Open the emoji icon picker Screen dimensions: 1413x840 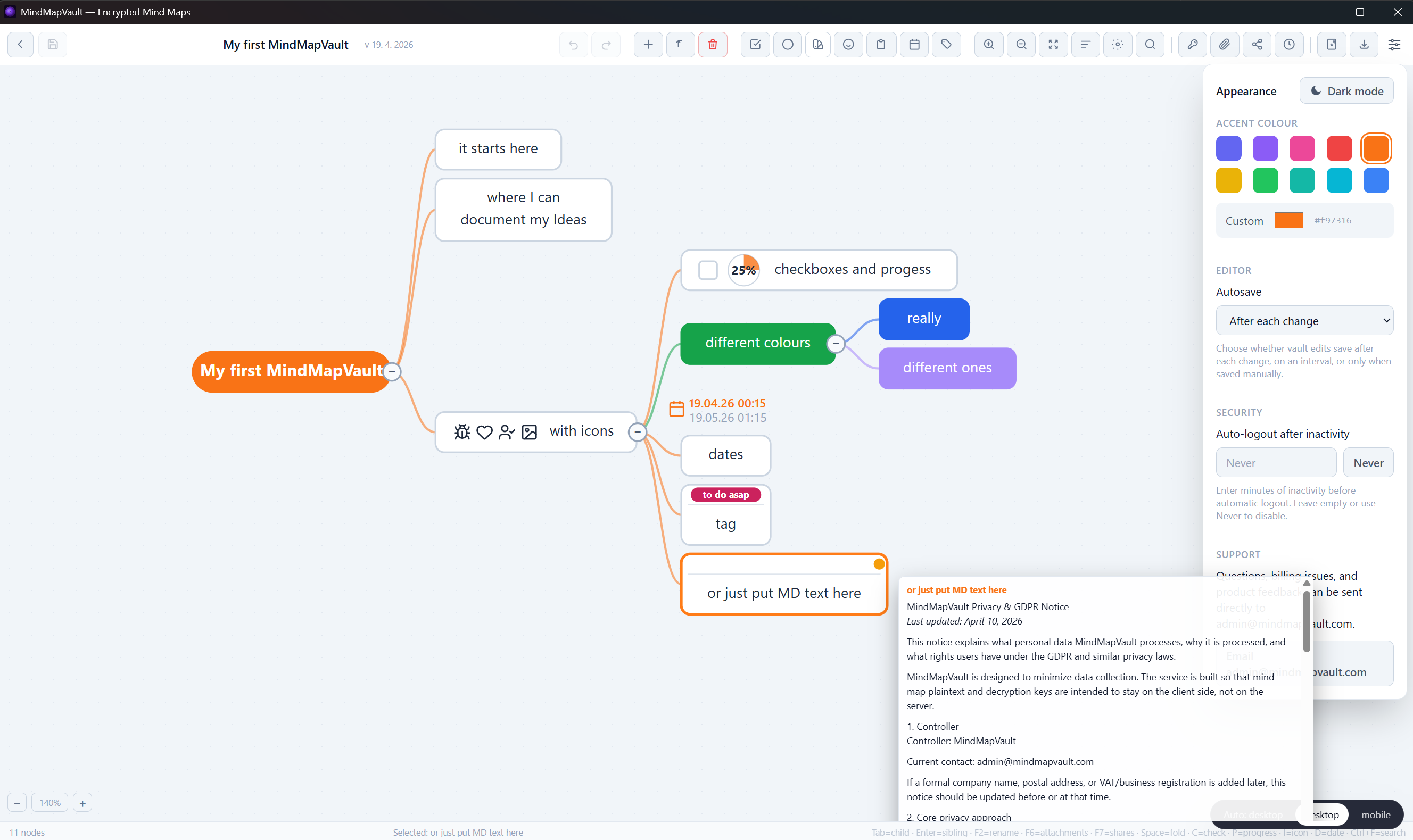coord(848,44)
